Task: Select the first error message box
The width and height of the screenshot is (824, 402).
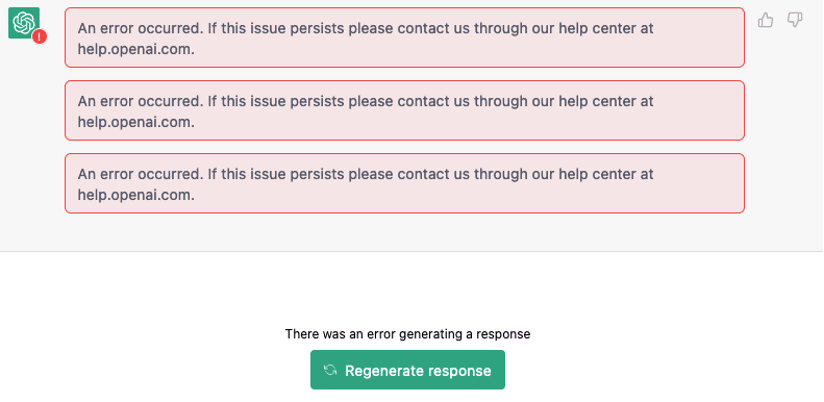Action: (404, 38)
